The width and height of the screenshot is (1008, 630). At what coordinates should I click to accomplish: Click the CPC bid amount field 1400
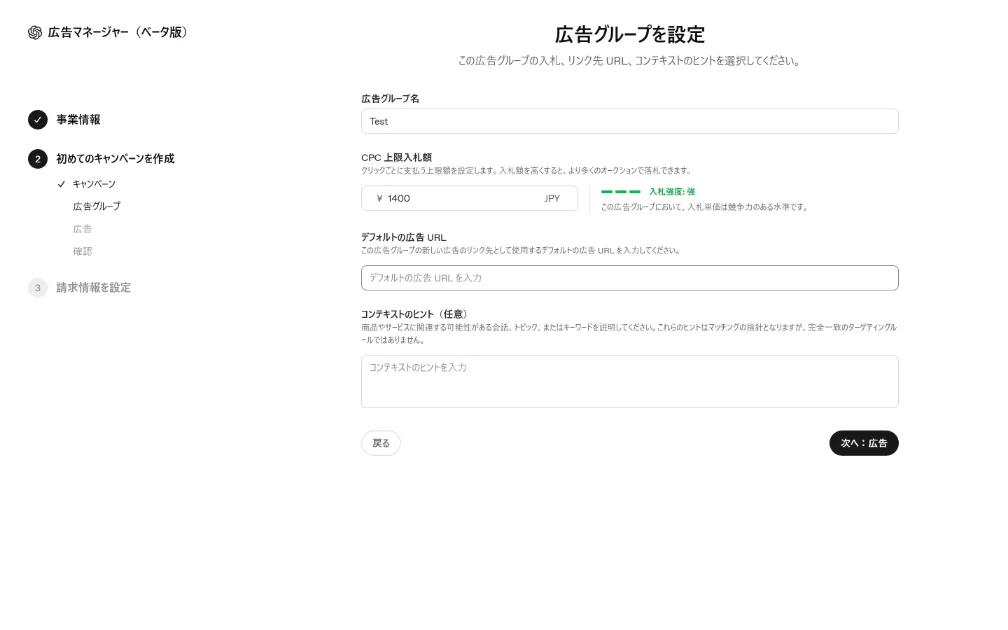tap(469, 198)
